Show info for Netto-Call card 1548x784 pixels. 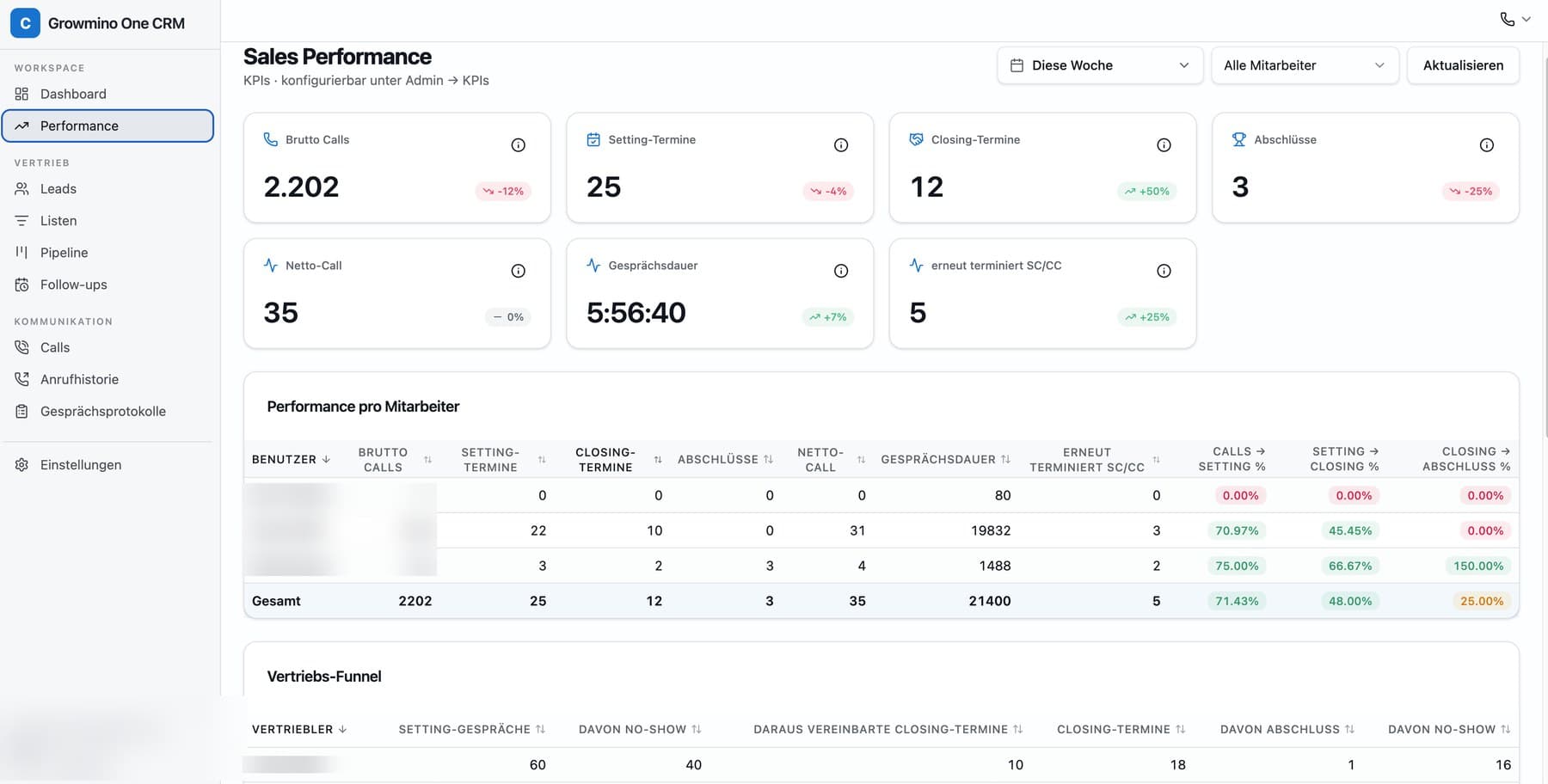[518, 271]
